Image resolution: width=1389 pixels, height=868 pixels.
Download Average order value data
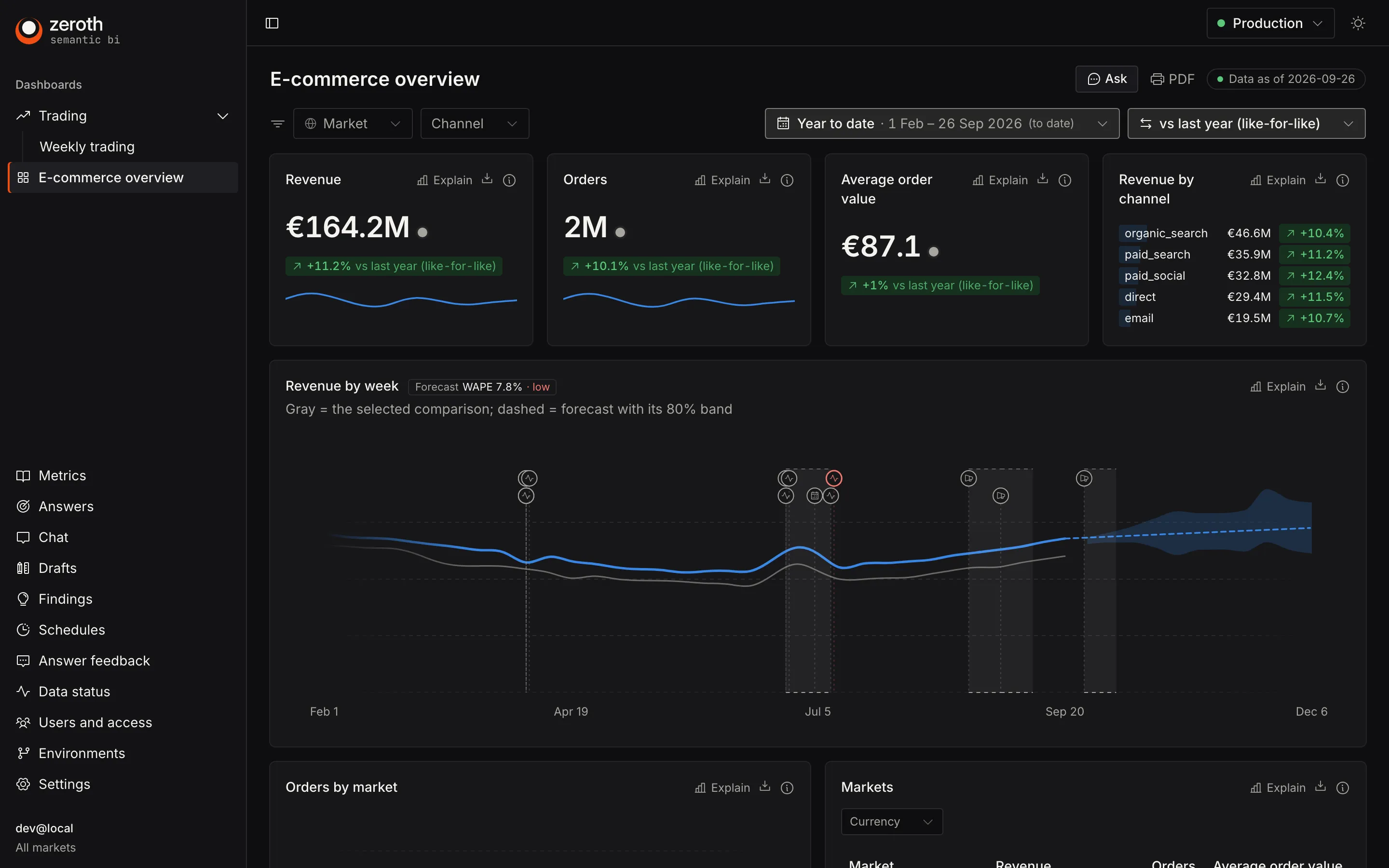(x=1042, y=179)
